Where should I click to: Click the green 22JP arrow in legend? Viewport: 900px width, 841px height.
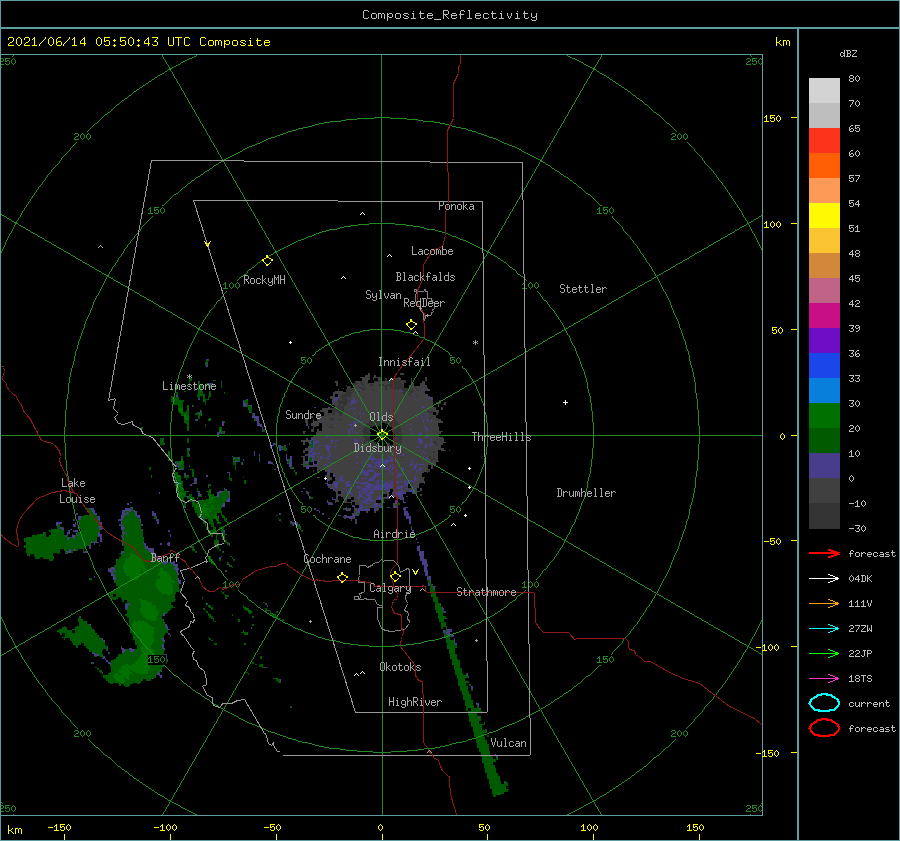click(x=824, y=653)
